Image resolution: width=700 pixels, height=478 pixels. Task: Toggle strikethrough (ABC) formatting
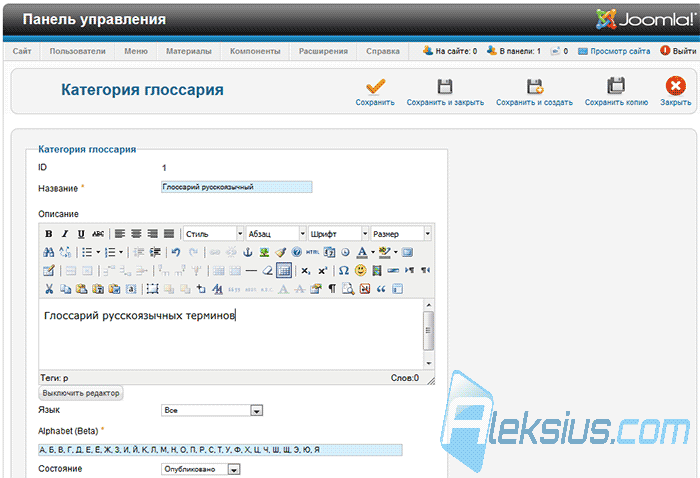[x=98, y=234]
